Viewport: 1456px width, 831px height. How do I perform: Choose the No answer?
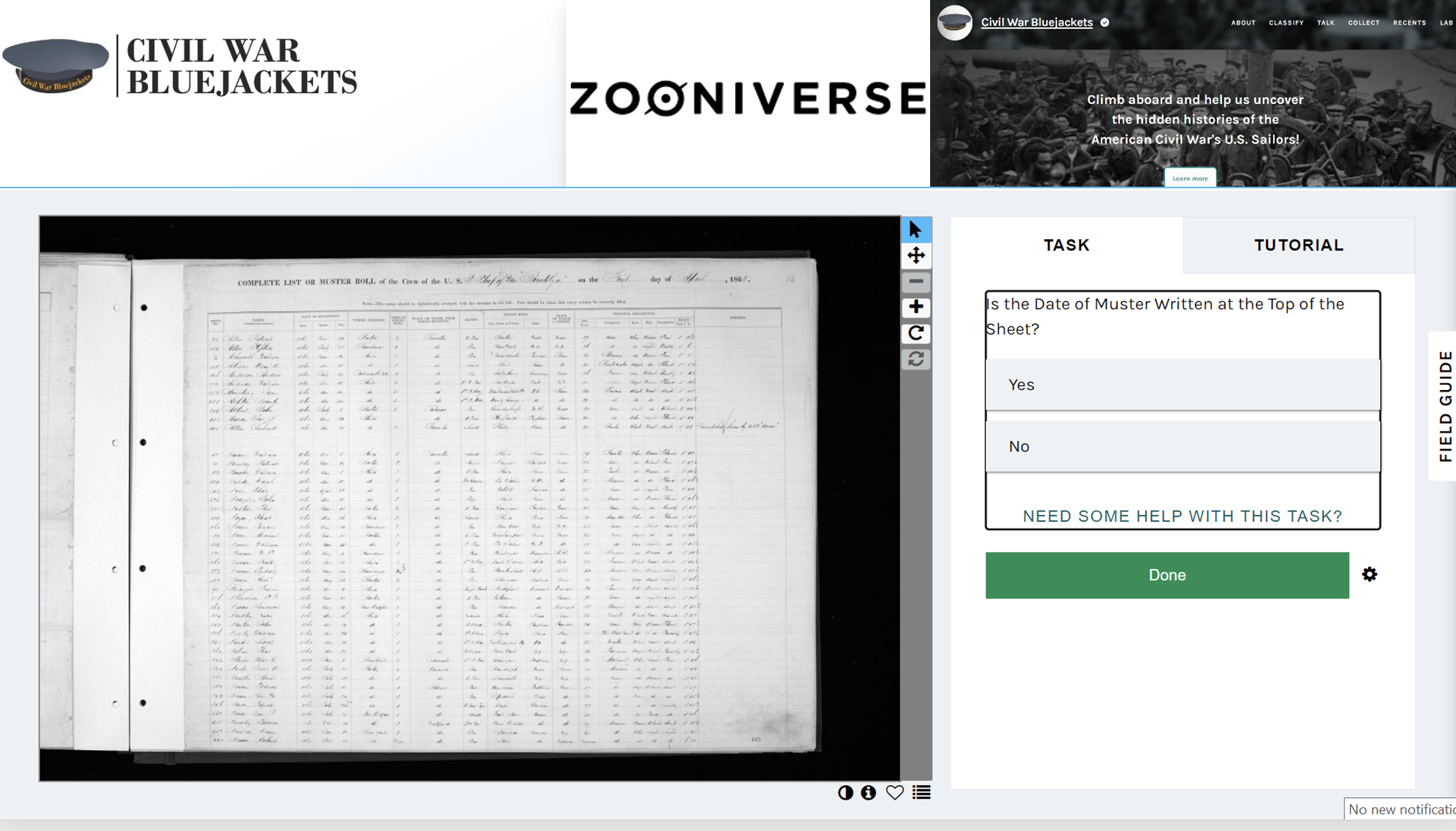[x=1183, y=447]
